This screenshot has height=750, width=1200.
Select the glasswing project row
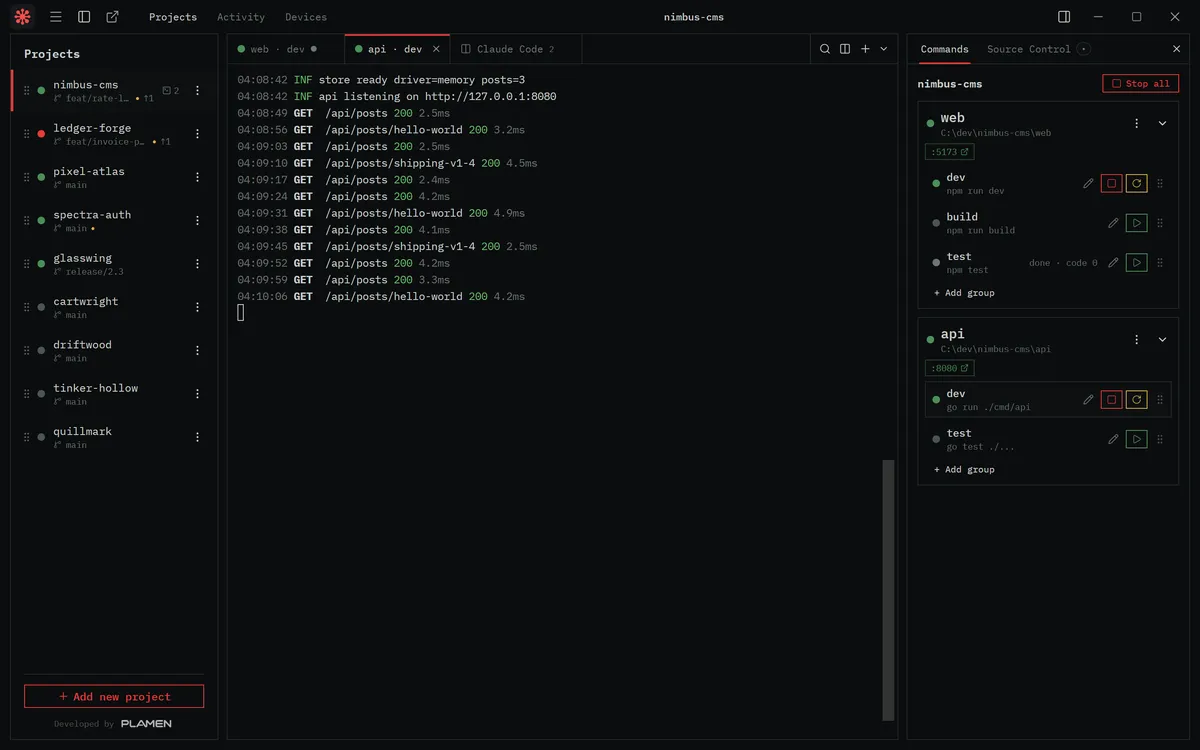tap(114, 264)
